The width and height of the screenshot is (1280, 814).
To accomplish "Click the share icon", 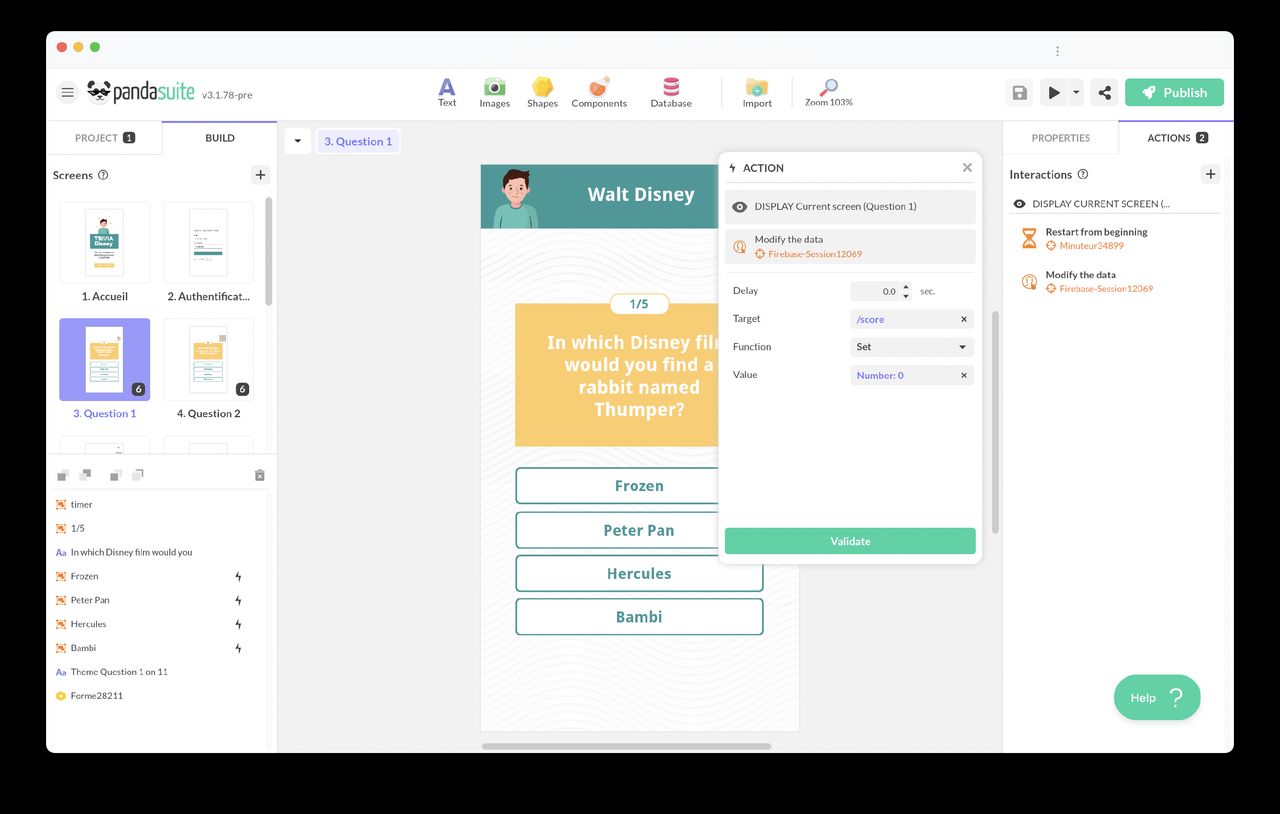I will [x=1104, y=93].
